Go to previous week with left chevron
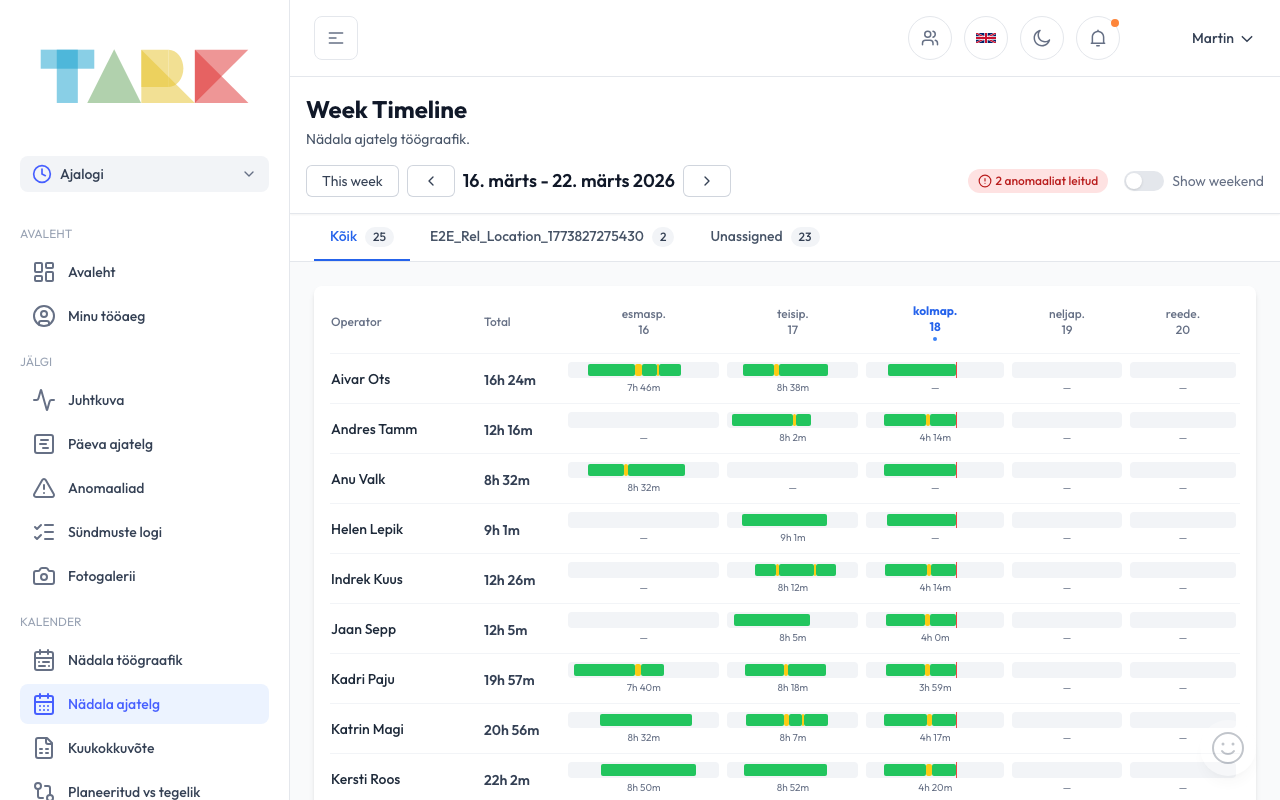The height and width of the screenshot is (800, 1280). (x=431, y=181)
